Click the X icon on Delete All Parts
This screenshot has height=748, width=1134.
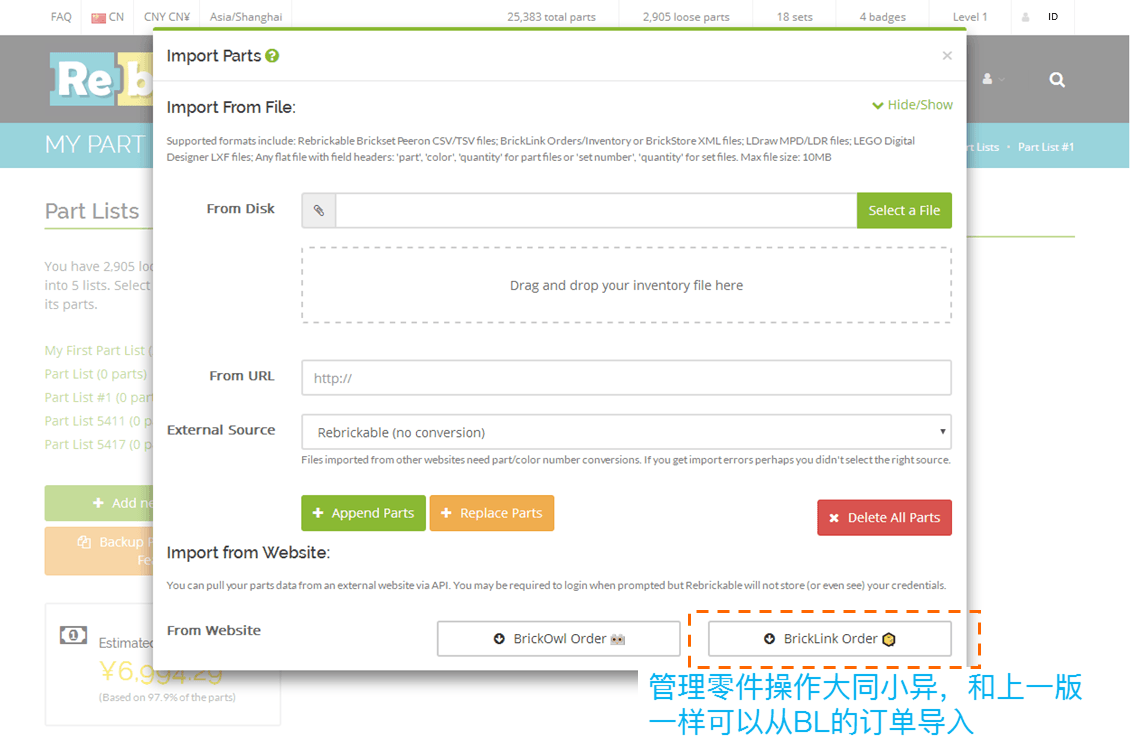[x=834, y=518]
